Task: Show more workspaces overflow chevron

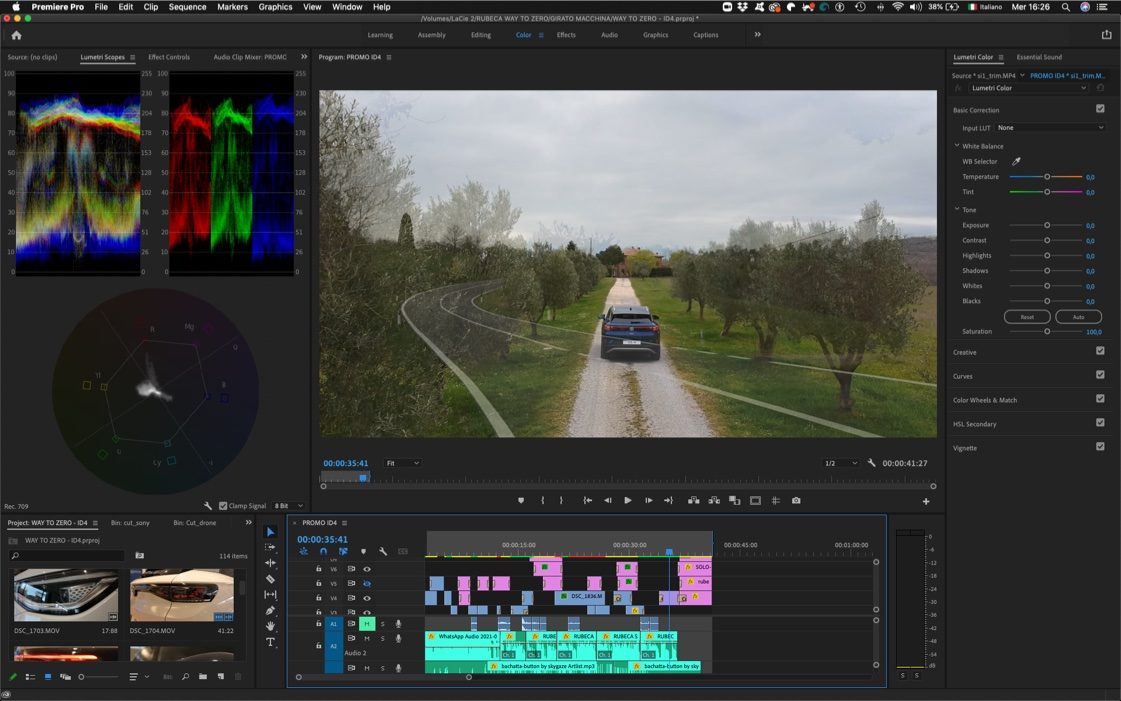Action: [x=757, y=34]
